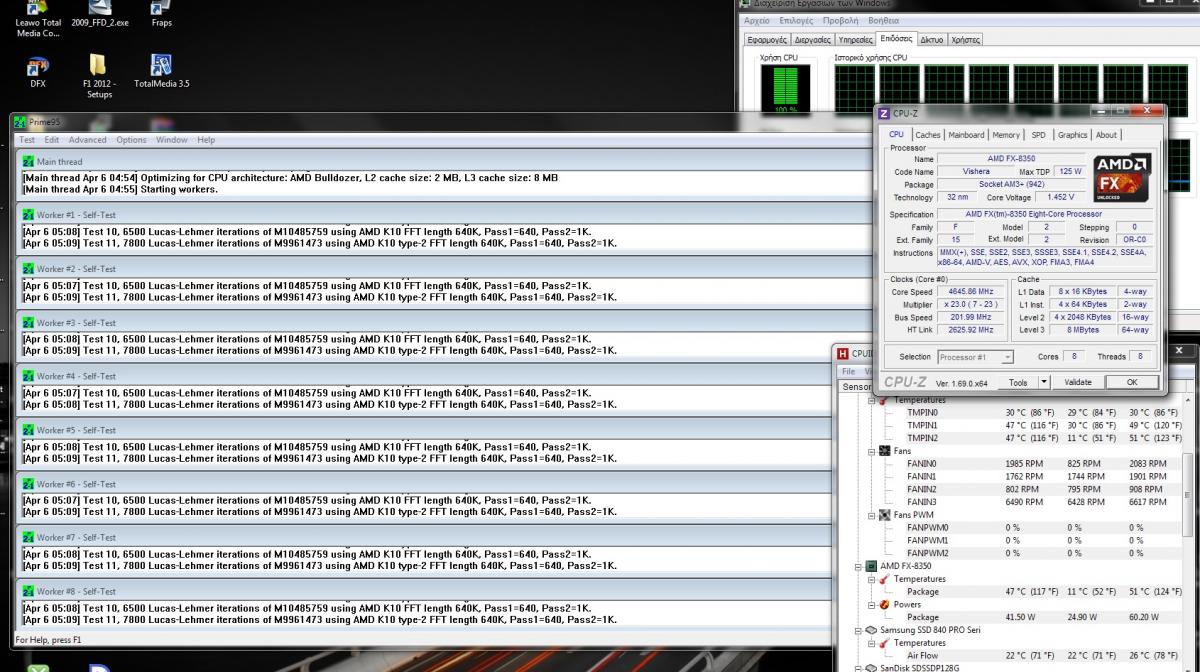Open the Δίκτυο tab in Task Manager
Viewport: 1200px width, 672px height.
point(931,40)
